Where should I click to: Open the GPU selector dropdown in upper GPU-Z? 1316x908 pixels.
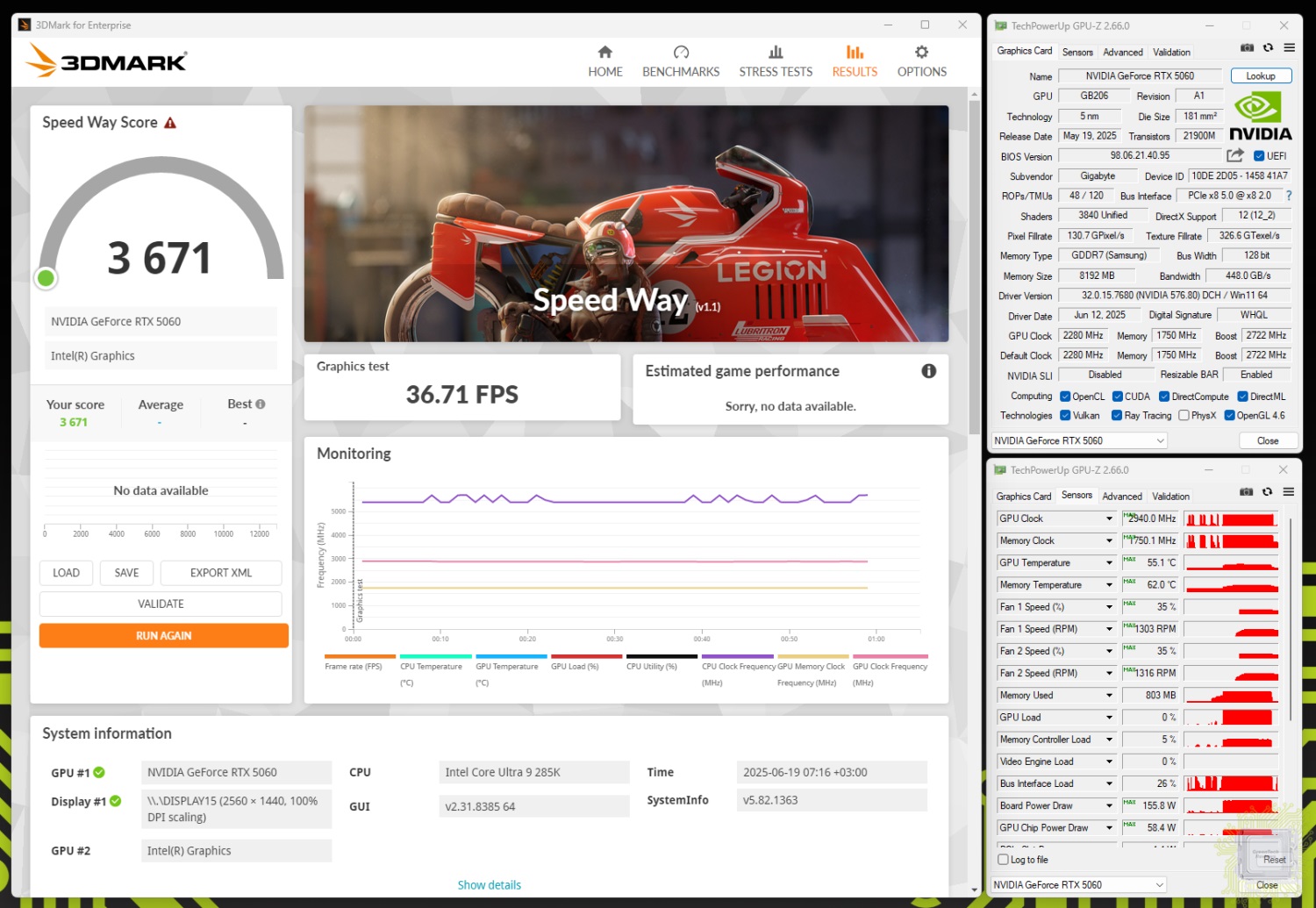coord(1079,441)
